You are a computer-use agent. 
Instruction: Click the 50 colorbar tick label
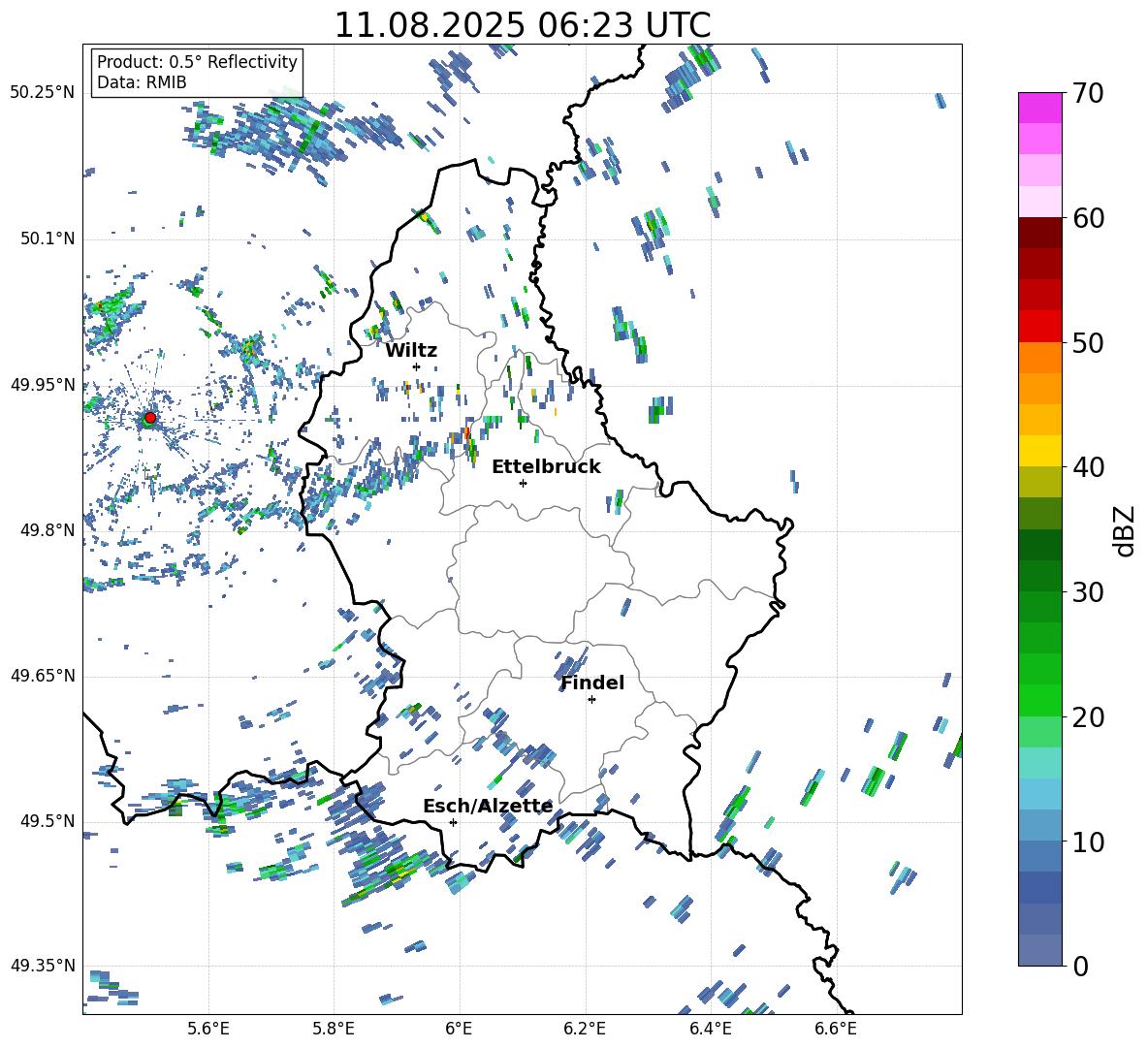tap(1088, 343)
